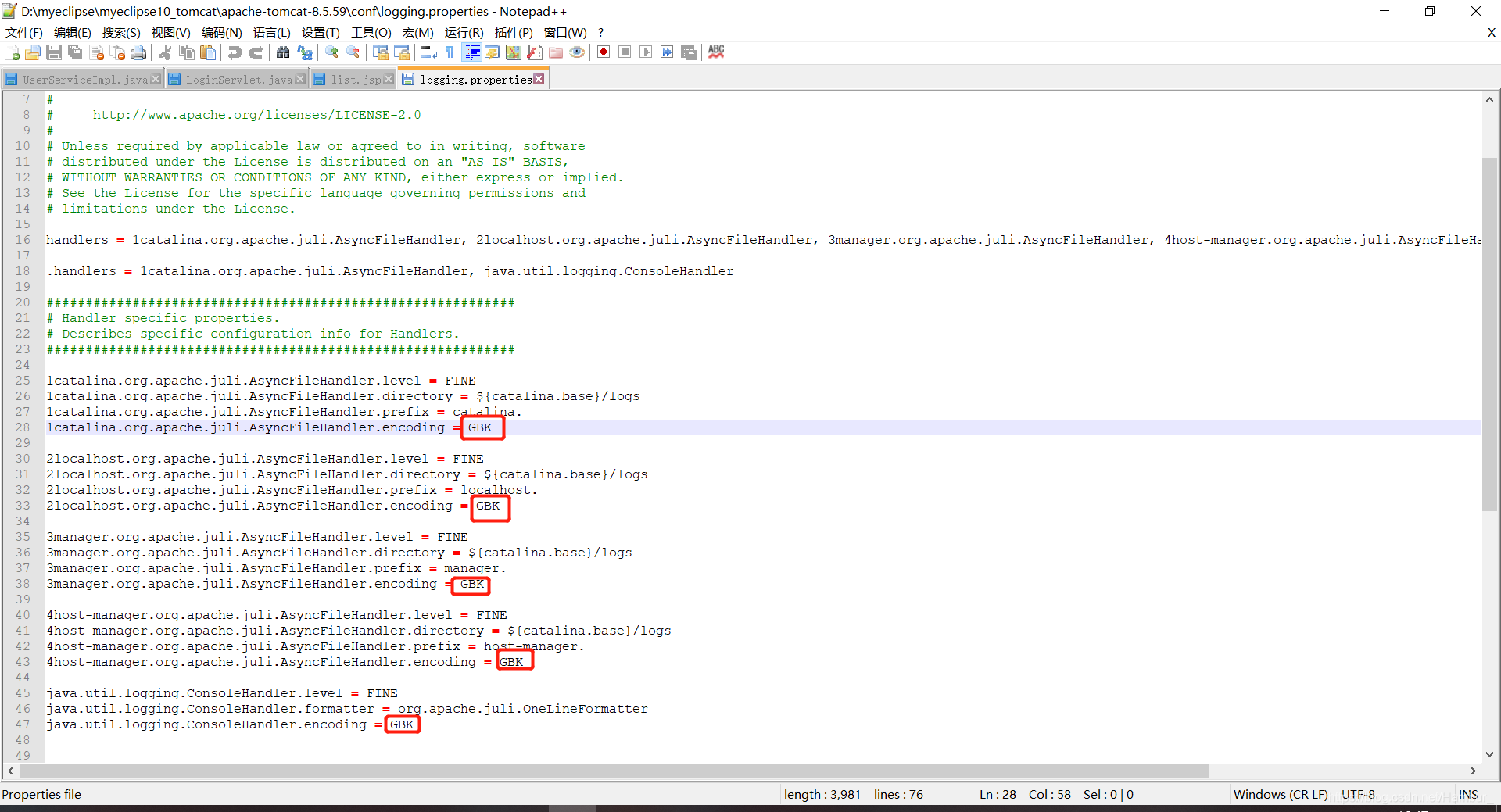Run the ABC spell check icon
Screen dimensions: 1501x812
tap(716, 52)
